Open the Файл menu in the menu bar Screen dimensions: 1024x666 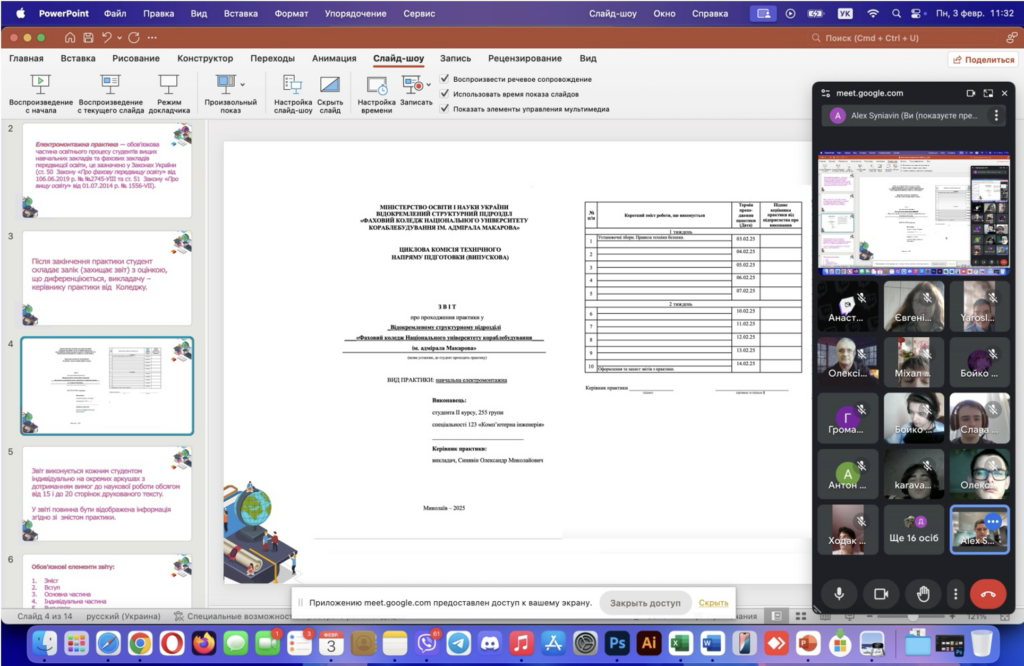click(115, 13)
